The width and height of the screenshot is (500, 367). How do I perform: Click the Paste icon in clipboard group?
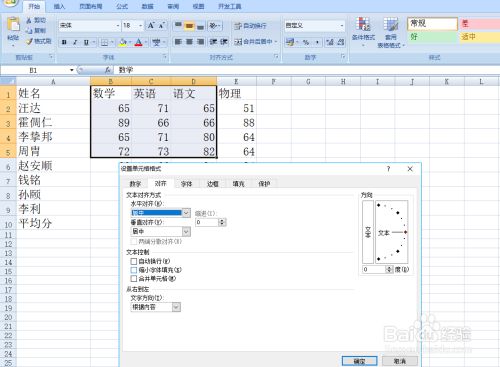click(13, 26)
